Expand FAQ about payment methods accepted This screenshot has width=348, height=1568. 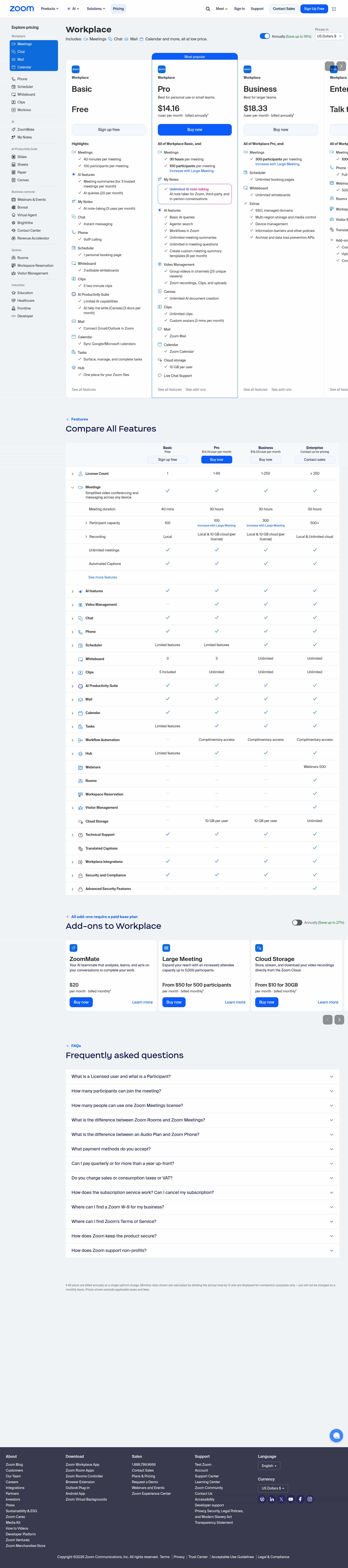202,1149
